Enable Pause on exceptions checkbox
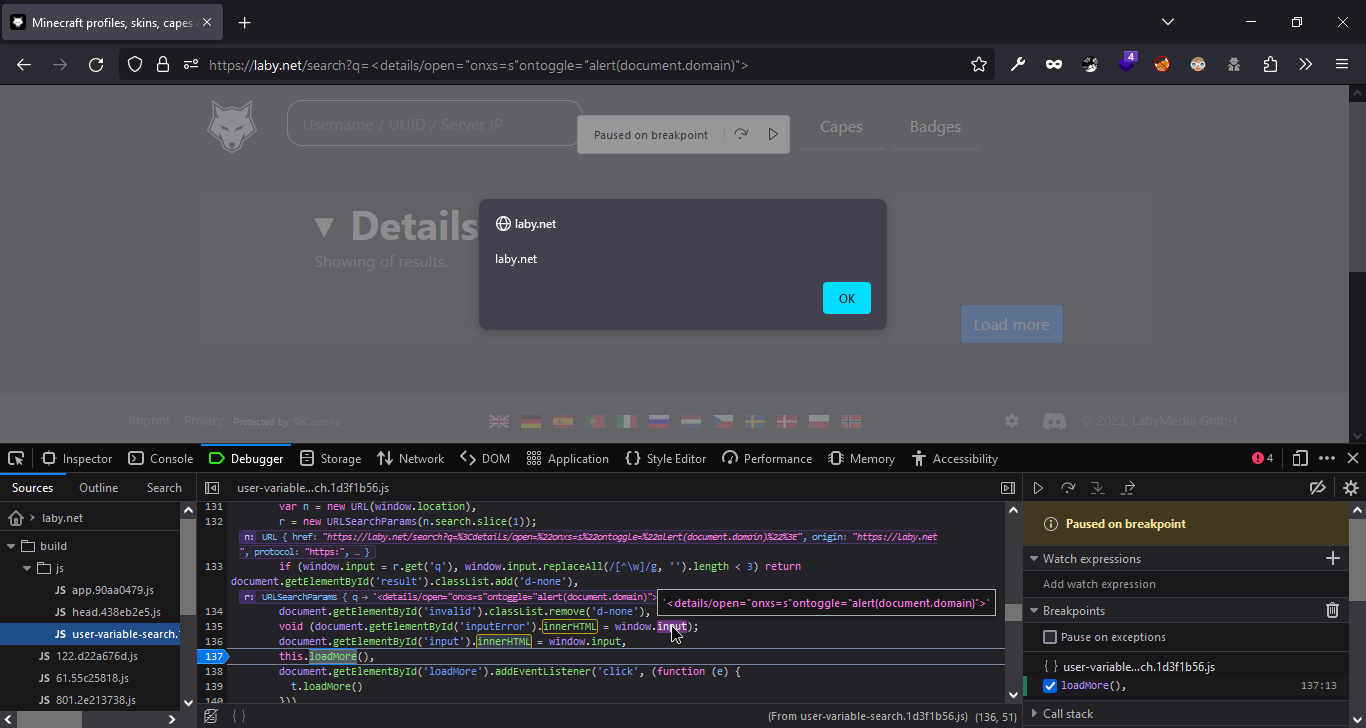The height and width of the screenshot is (728, 1366). 1050,637
